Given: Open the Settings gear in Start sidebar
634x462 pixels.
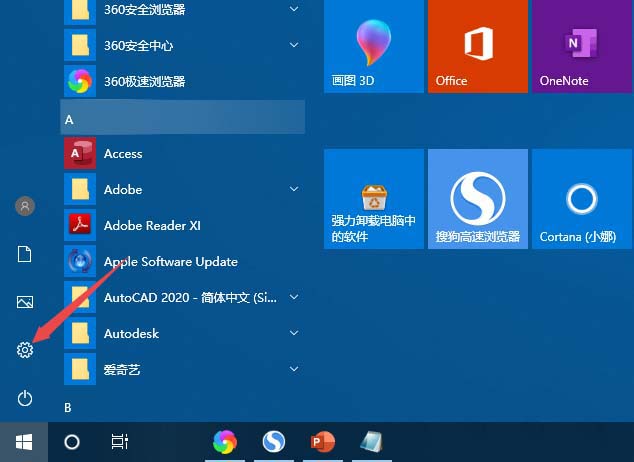Looking at the screenshot, I should [25, 350].
